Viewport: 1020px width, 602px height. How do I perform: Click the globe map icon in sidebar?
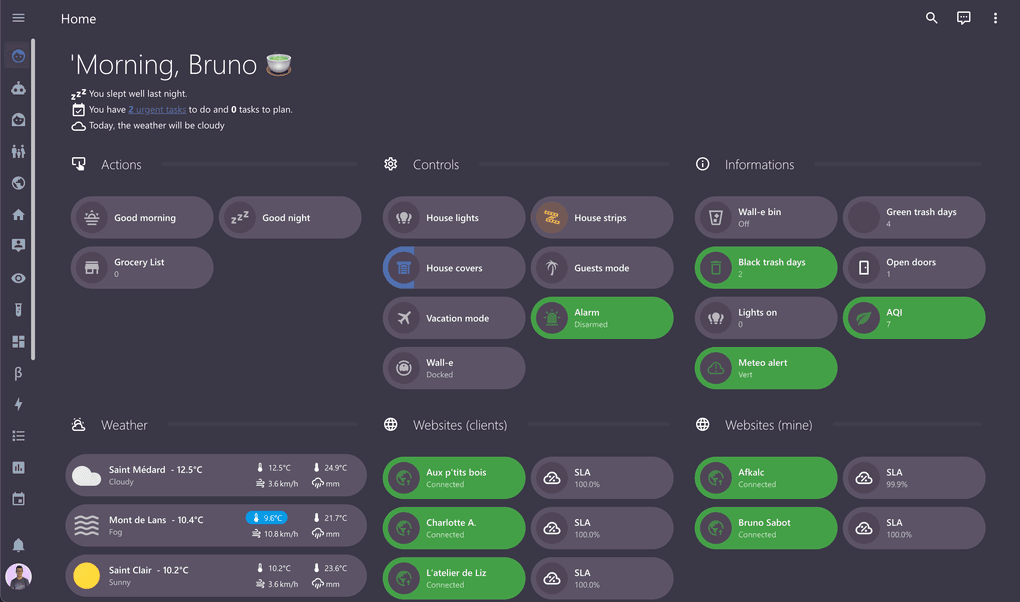18,183
